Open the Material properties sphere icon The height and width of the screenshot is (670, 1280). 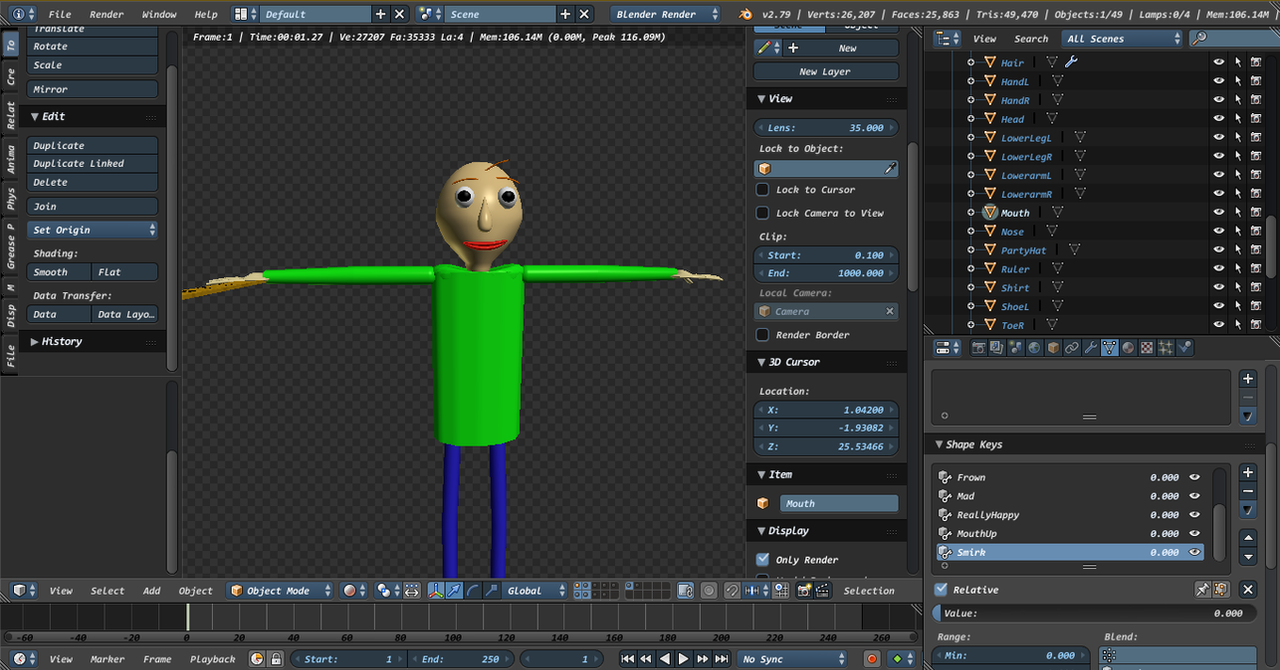pos(1128,348)
